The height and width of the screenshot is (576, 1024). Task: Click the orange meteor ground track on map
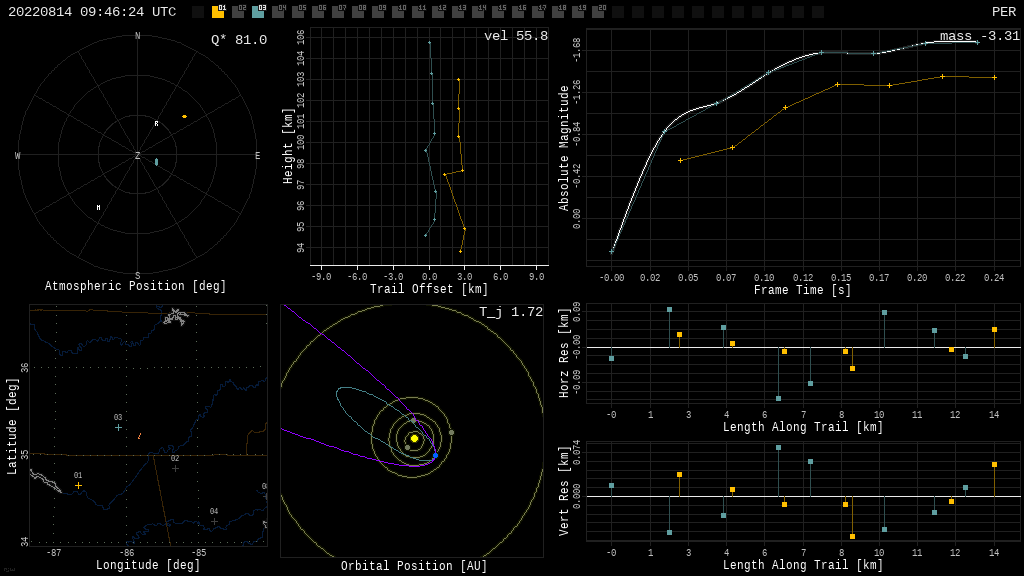pos(139,436)
